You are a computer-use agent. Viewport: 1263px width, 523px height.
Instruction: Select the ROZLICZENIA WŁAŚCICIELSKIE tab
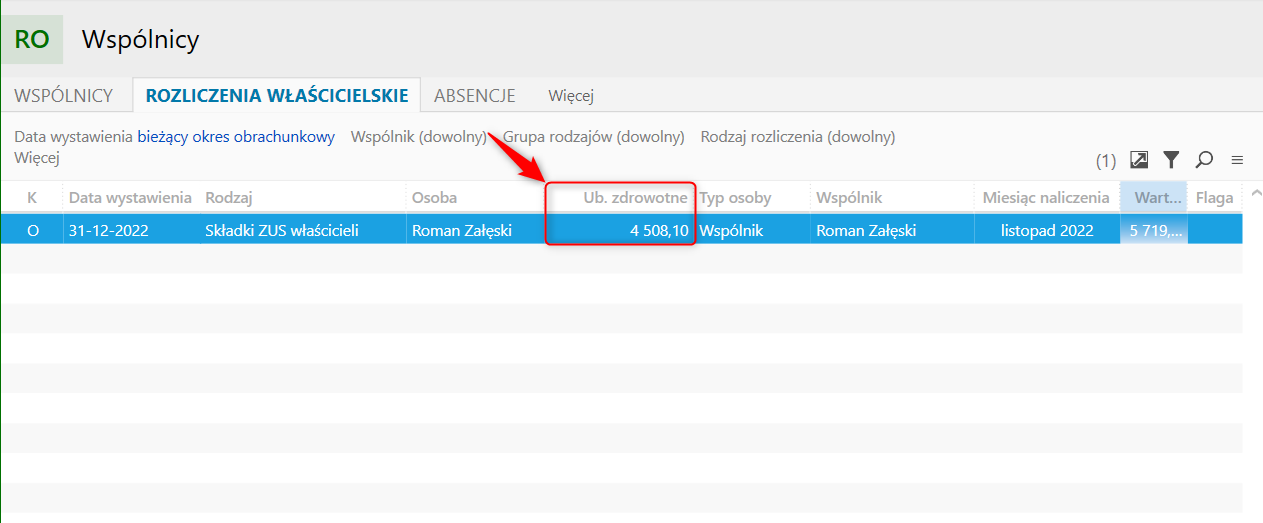click(x=277, y=96)
